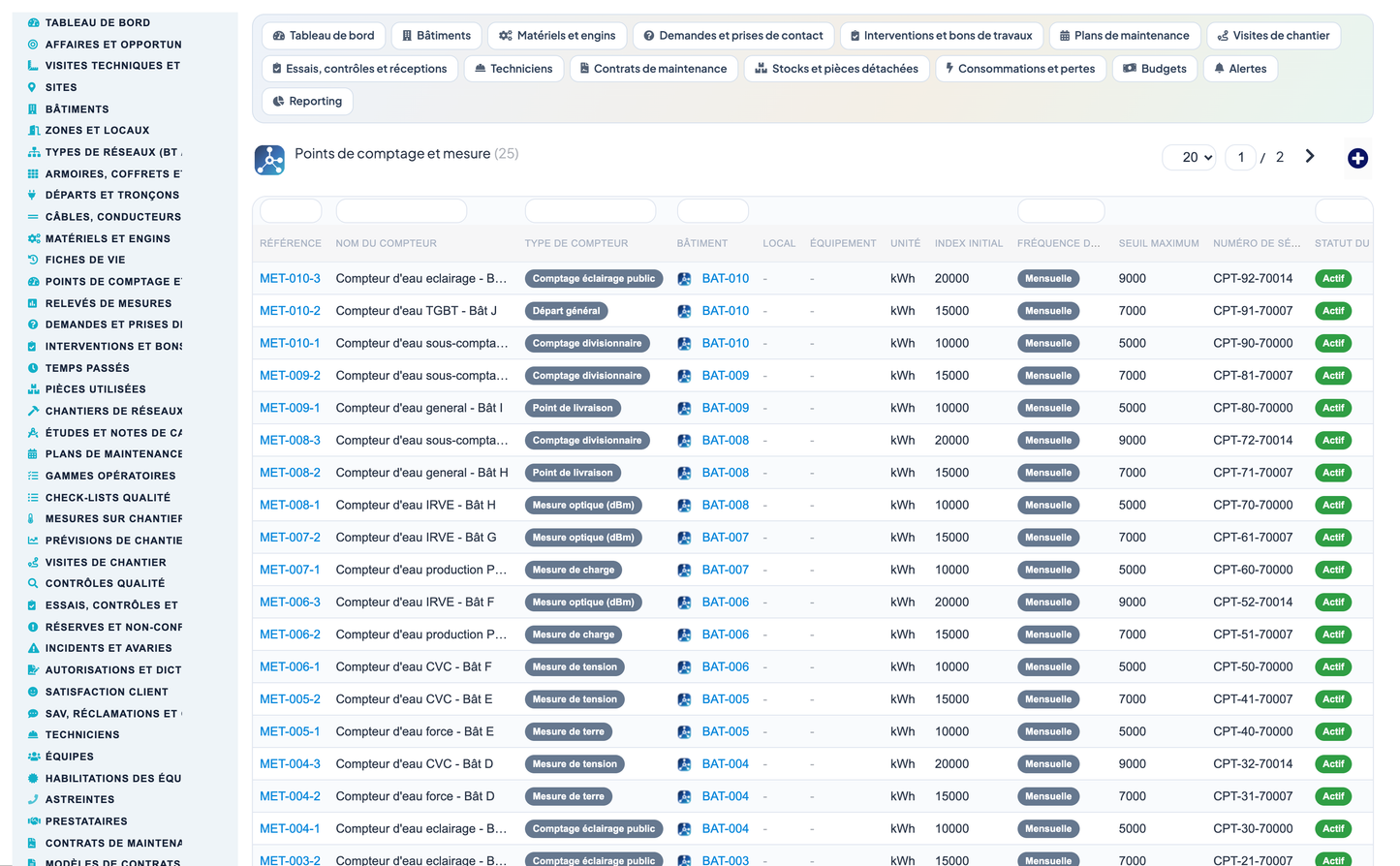This screenshot has width=1400, height=866.
Task: Open the MET-009-1 reference link
Action: click(290, 408)
